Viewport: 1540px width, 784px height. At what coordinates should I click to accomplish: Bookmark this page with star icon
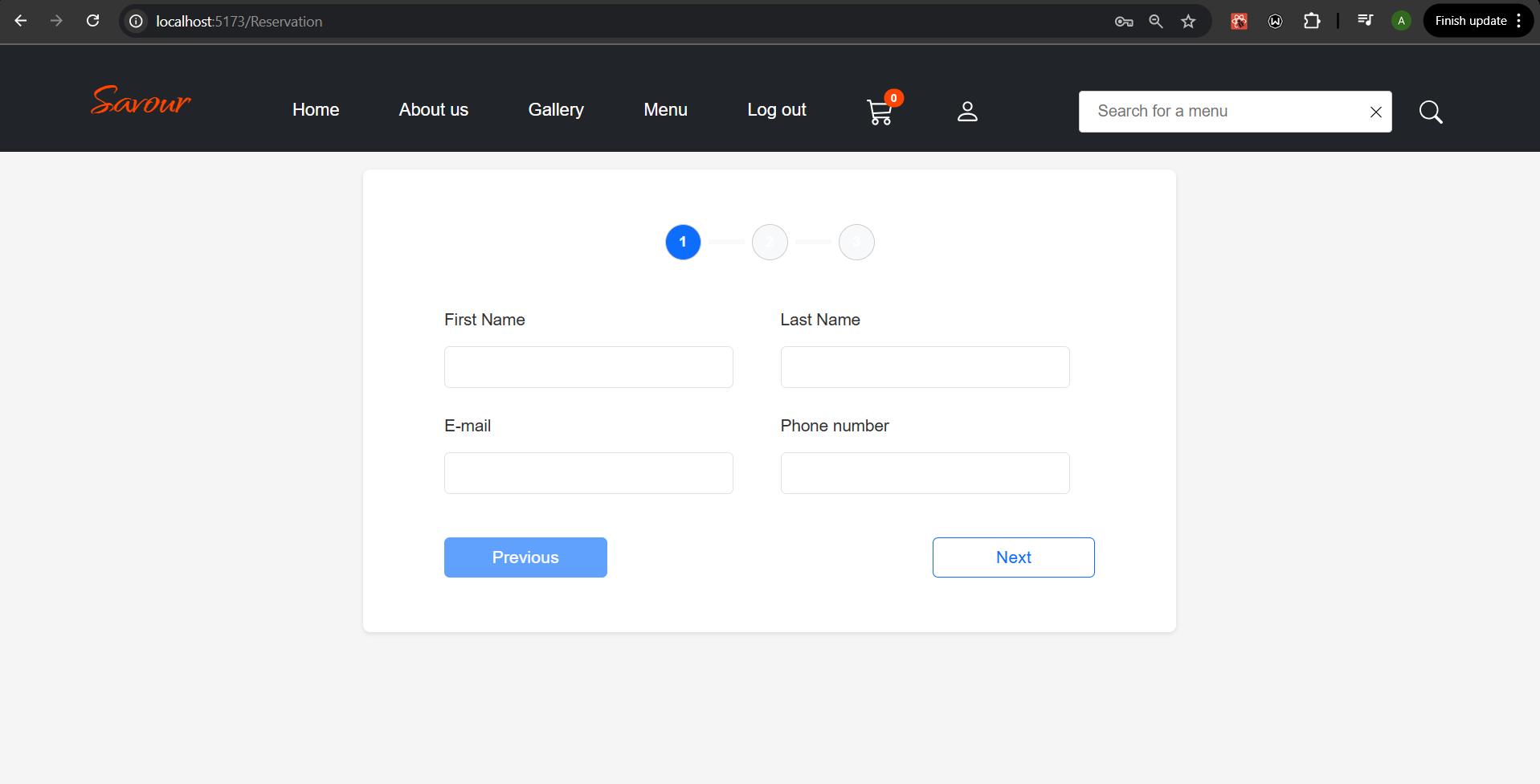coord(1188,22)
